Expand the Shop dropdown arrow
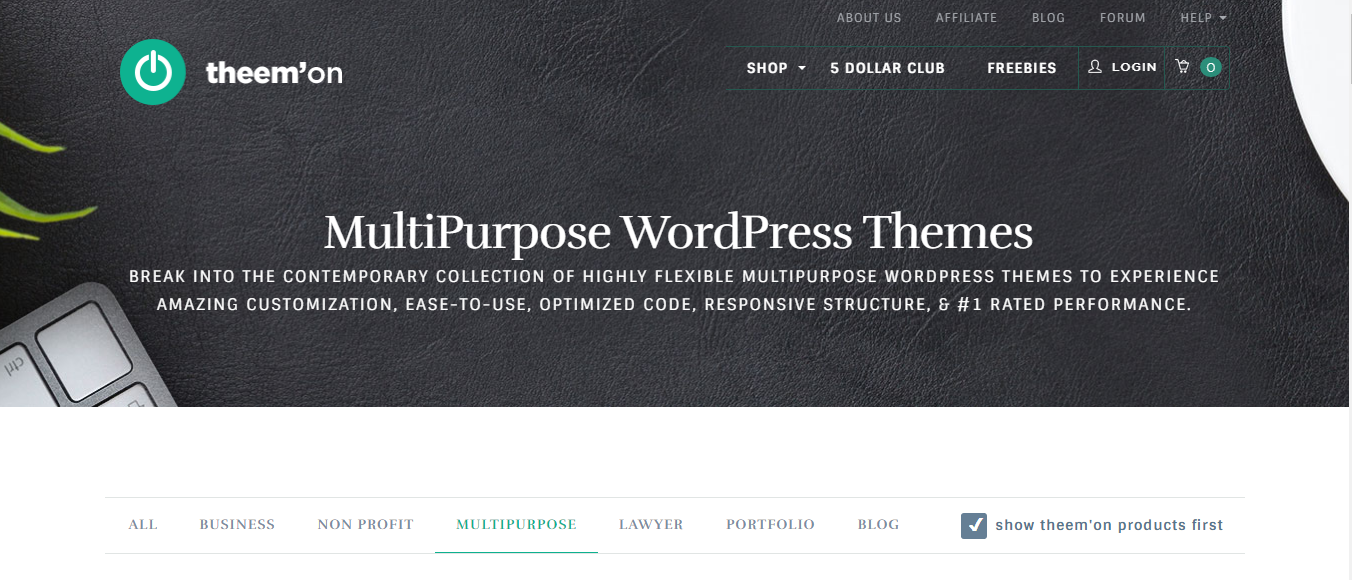1352x580 pixels. click(802, 68)
